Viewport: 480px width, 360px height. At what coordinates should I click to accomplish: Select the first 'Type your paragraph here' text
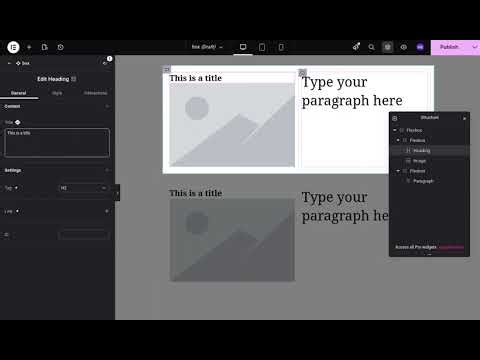coord(352,91)
